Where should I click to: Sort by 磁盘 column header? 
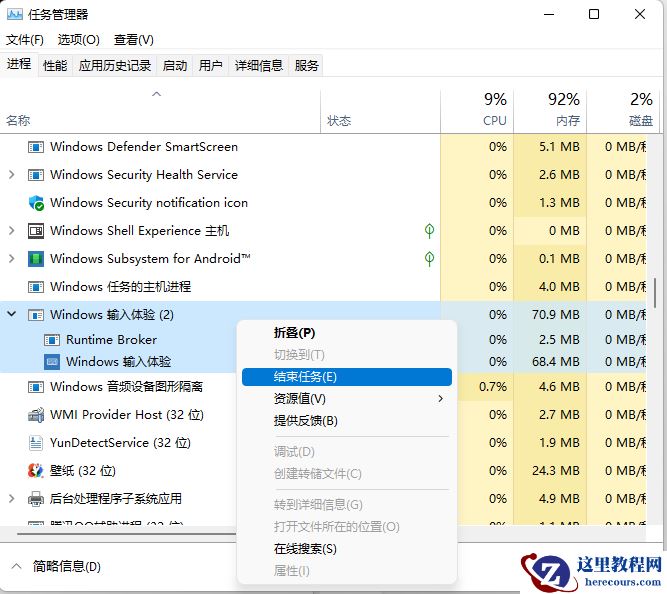(623, 111)
